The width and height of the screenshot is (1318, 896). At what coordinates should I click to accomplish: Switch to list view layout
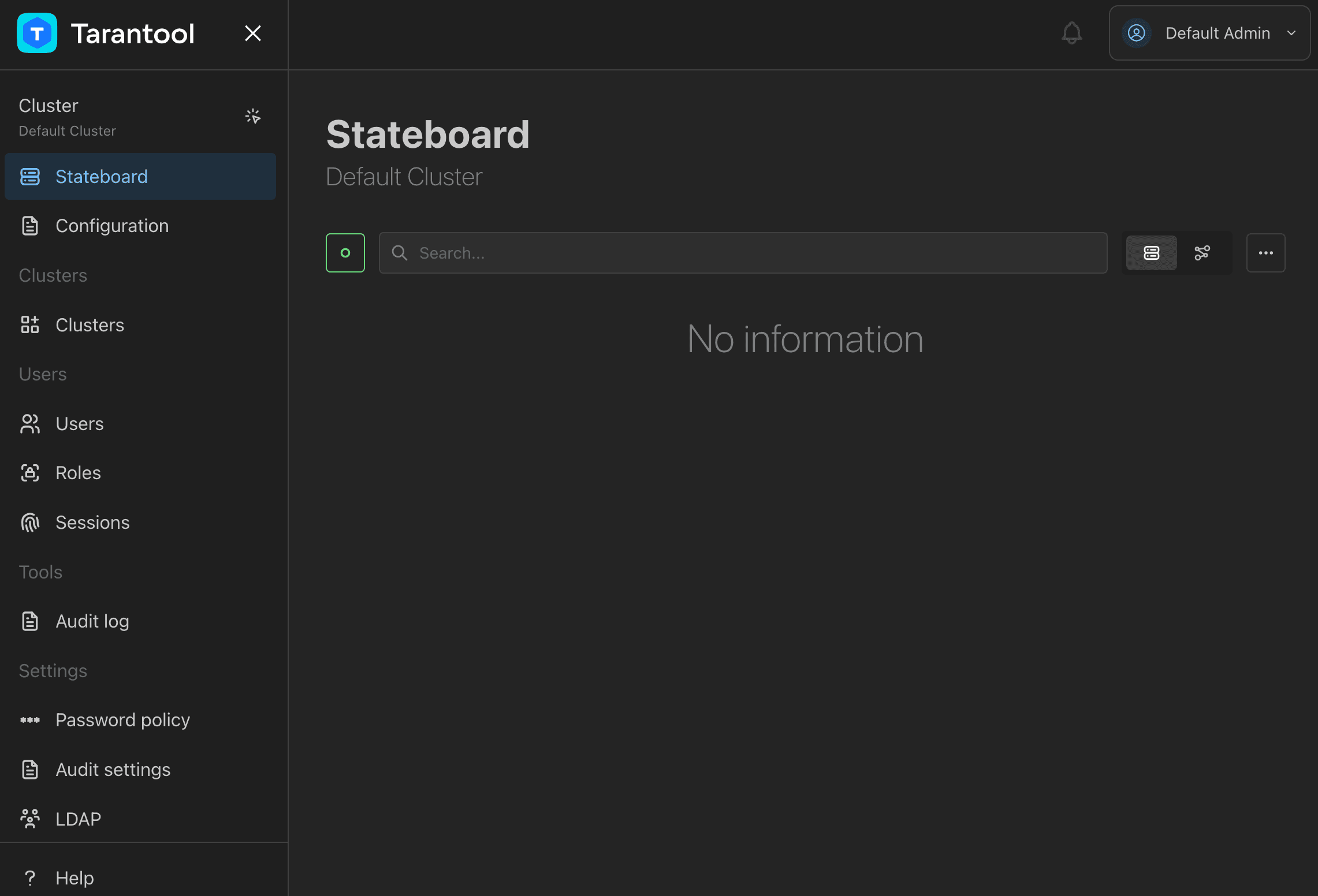click(x=1151, y=253)
